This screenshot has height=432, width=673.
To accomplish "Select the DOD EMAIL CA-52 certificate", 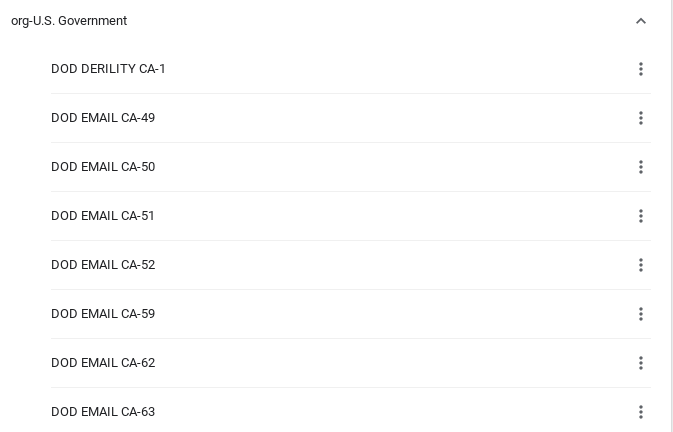I will (x=103, y=265).
